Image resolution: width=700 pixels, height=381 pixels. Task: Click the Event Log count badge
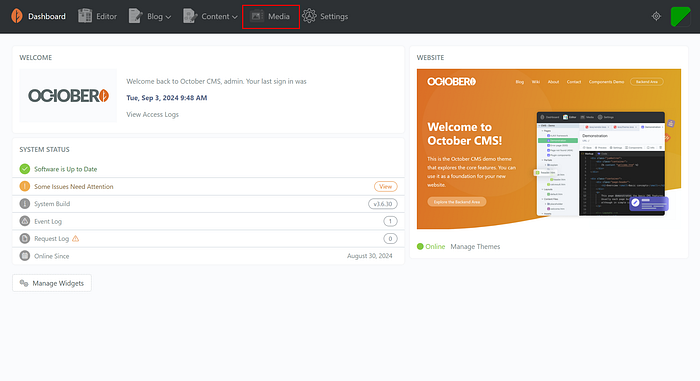390,221
